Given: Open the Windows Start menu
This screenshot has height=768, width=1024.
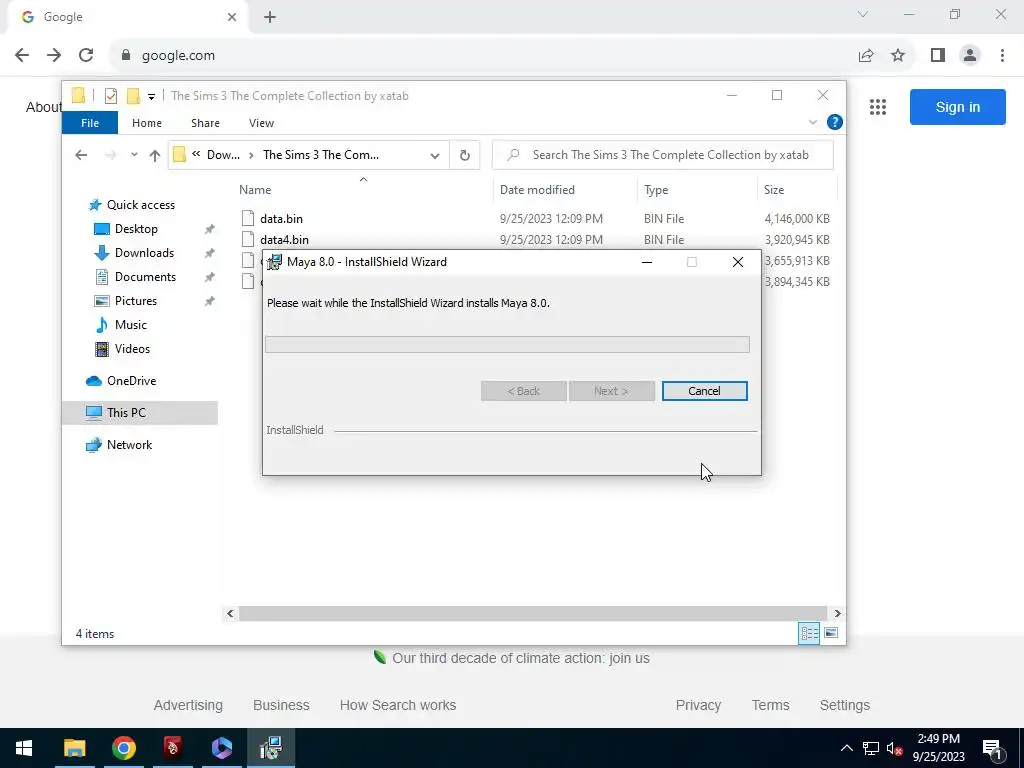Looking at the screenshot, I should coord(24,748).
